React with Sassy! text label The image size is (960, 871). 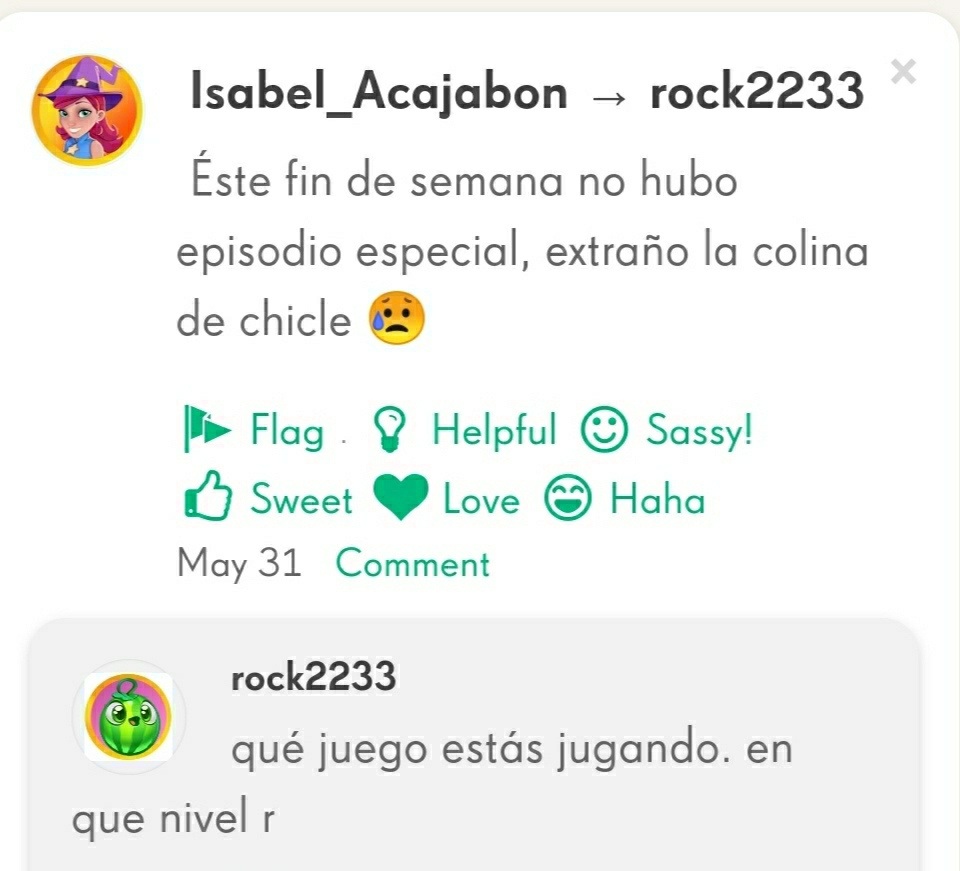pyautogui.click(x=699, y=430)
